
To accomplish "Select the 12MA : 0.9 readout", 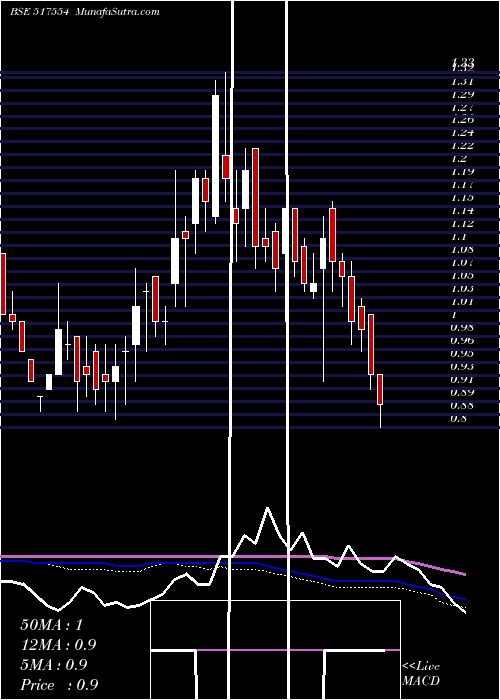I will (x=58, y=645).
